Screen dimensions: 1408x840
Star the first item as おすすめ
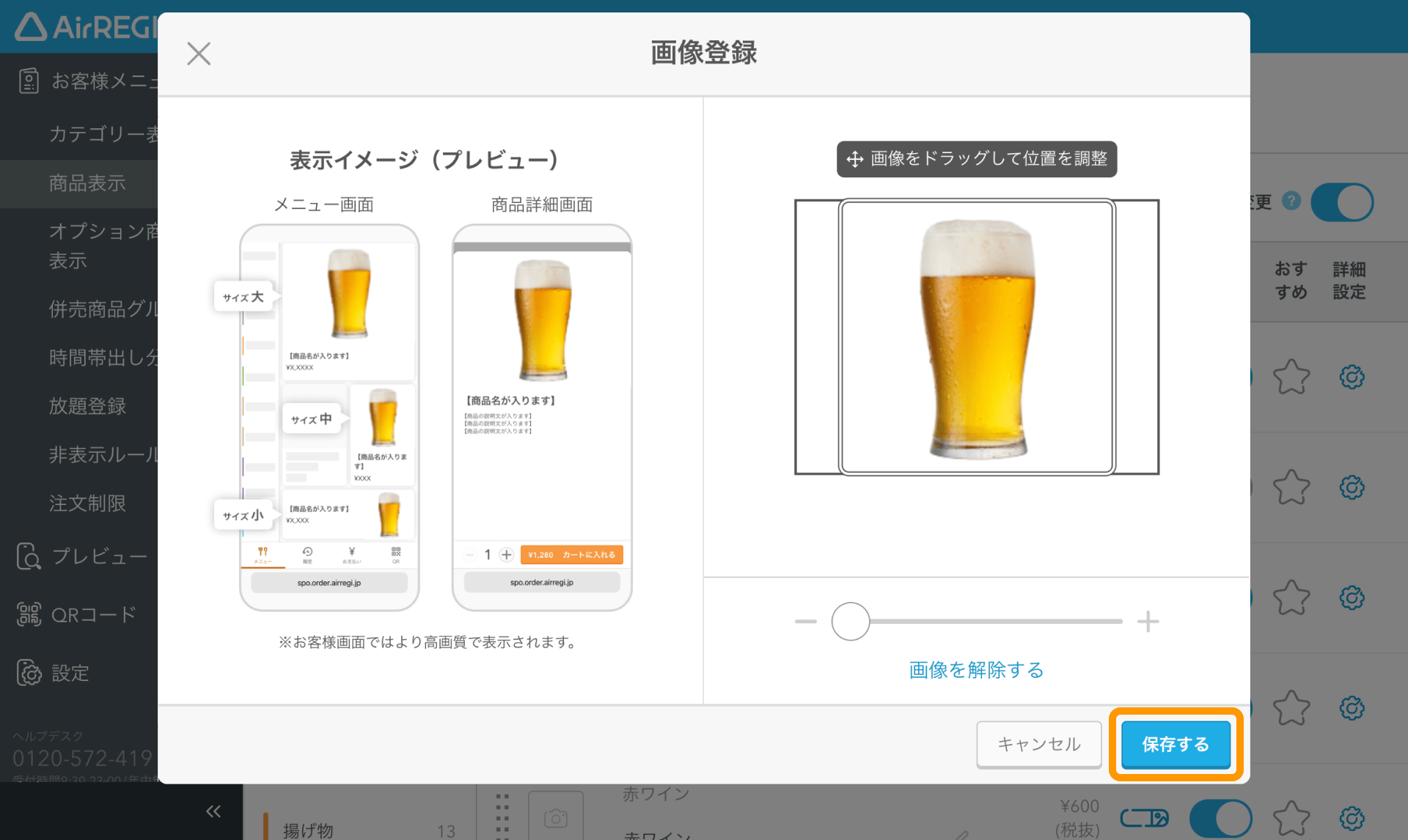point(1291,377)
